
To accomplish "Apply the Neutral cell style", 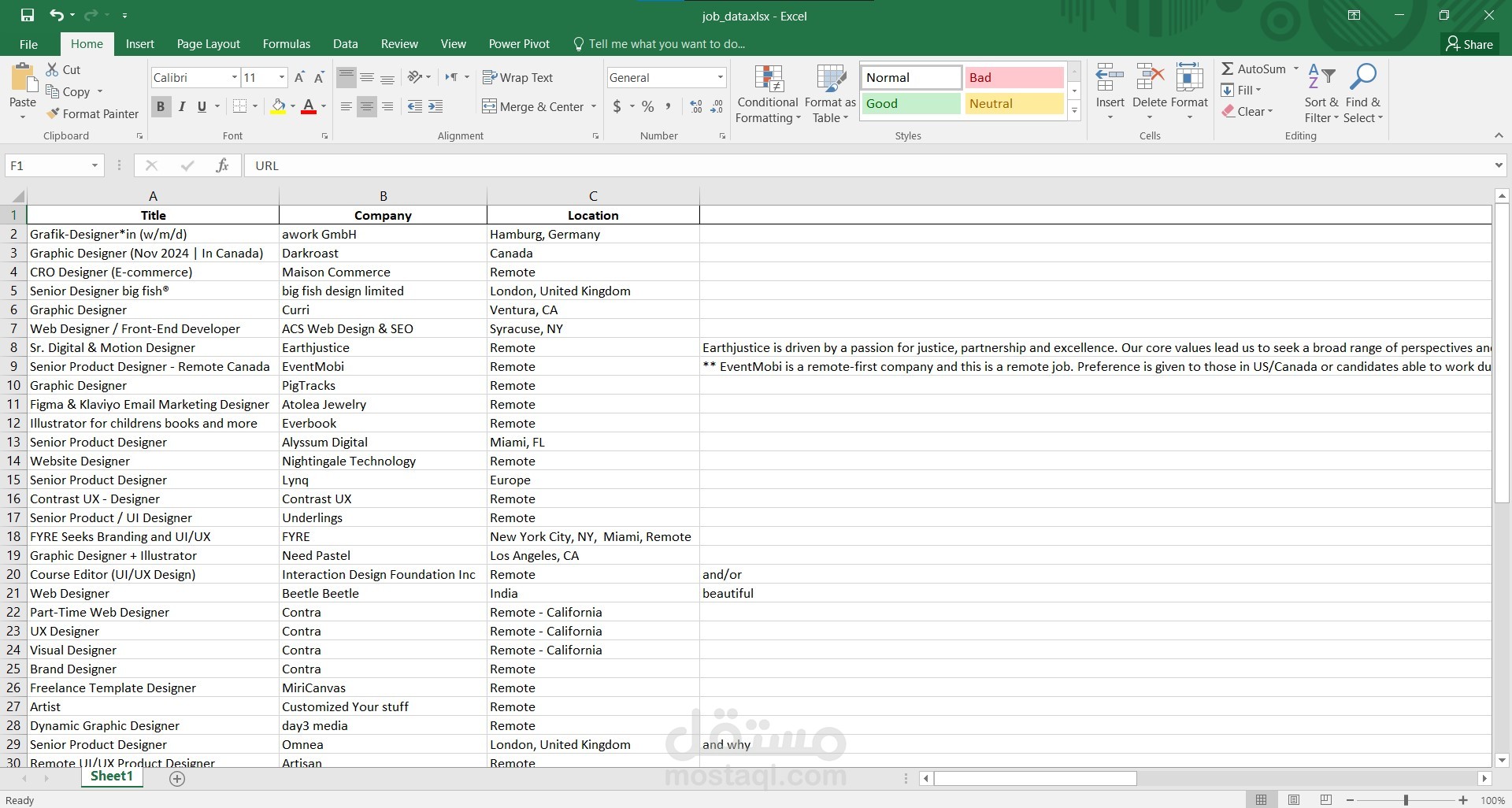I will (1014, 103).
